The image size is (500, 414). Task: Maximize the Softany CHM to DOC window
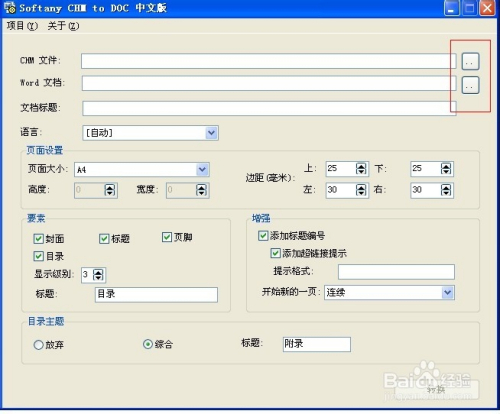469,8
